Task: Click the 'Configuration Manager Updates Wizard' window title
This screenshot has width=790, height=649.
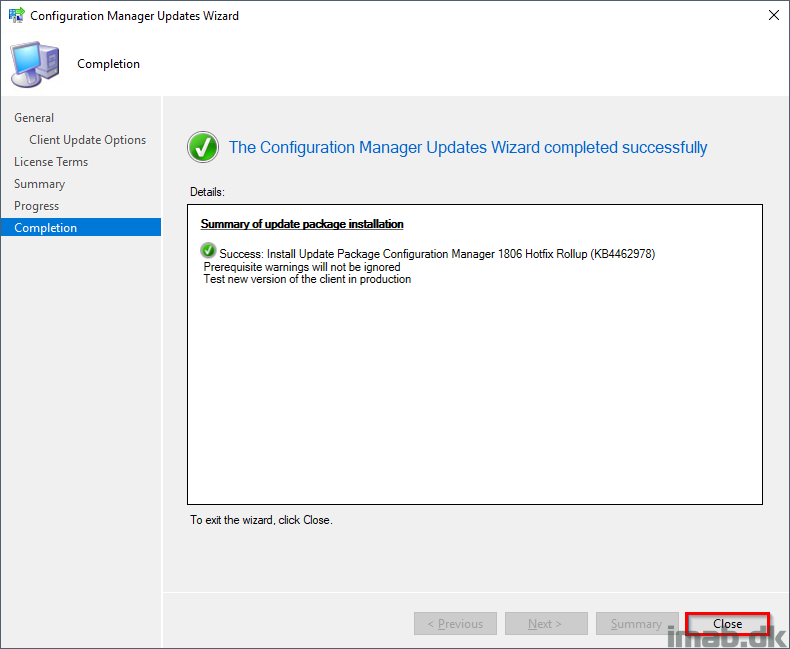Action: pyautogui.click(x=135, y=16)
